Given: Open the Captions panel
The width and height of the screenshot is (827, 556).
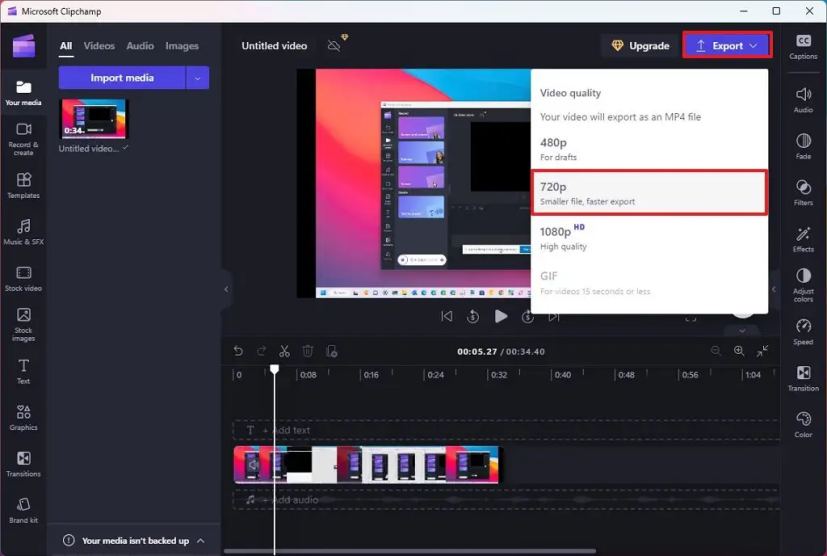Looking at the screenshot, I should coord(803,46).
